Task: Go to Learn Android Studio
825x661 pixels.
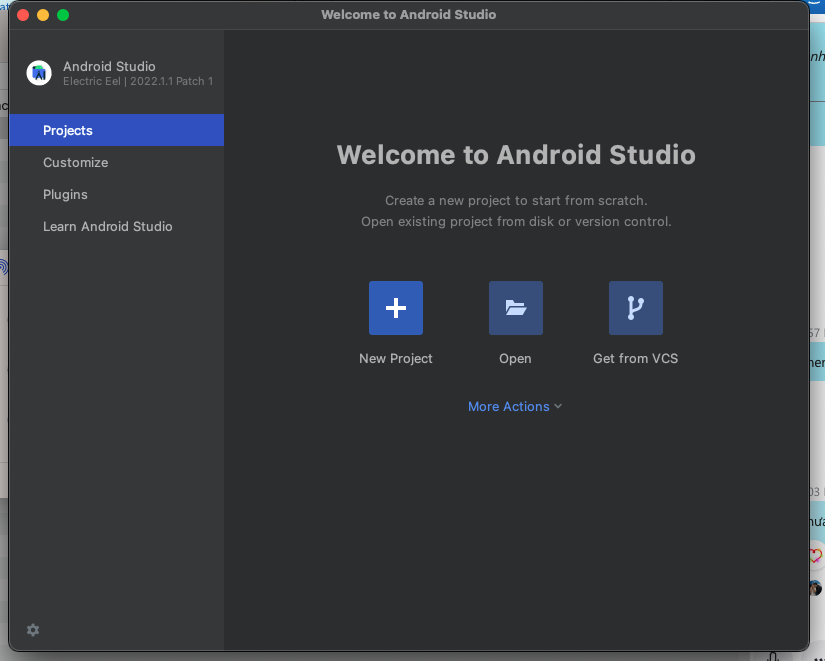Action: pyautogui.click(x=107, y=226)
